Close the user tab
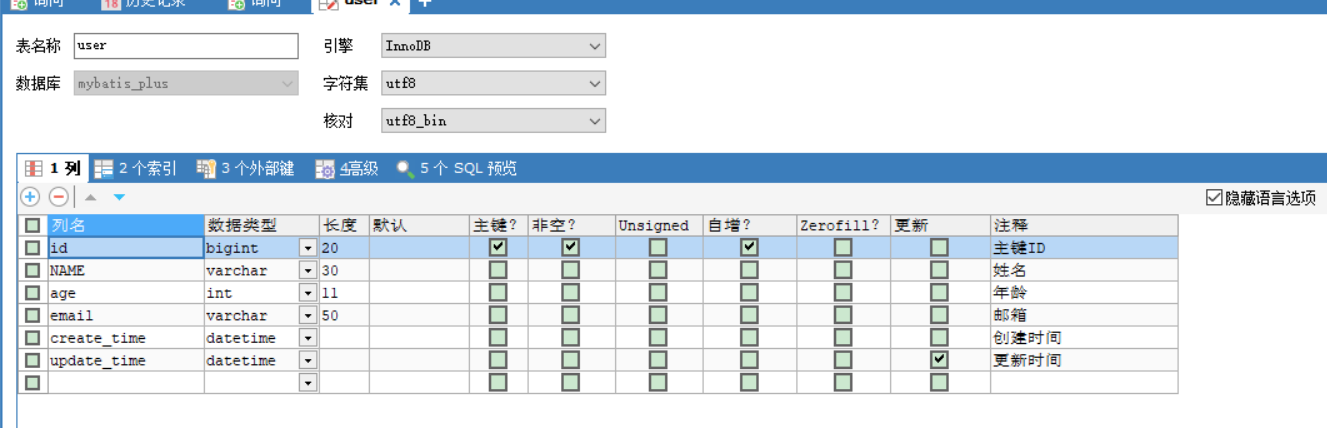This screenshot has width=1327, height=428. (x=395, y=3)
